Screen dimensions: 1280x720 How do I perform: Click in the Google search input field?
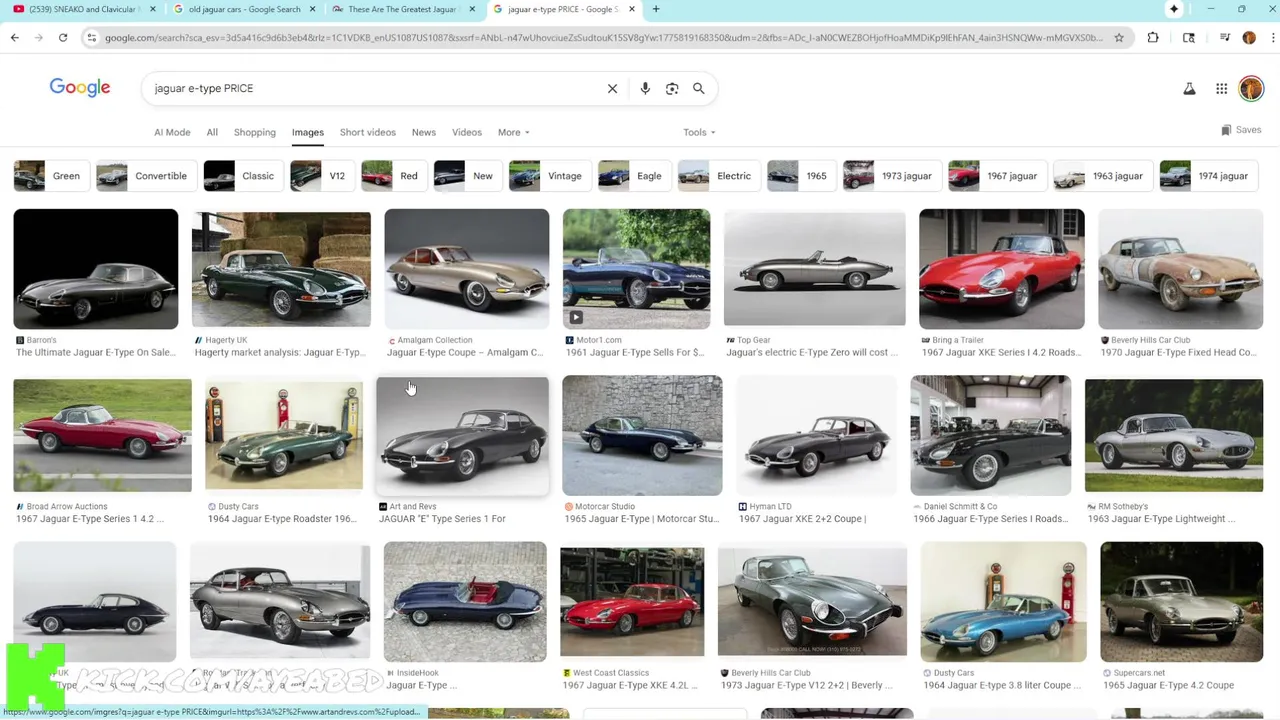tap(375, 88)
